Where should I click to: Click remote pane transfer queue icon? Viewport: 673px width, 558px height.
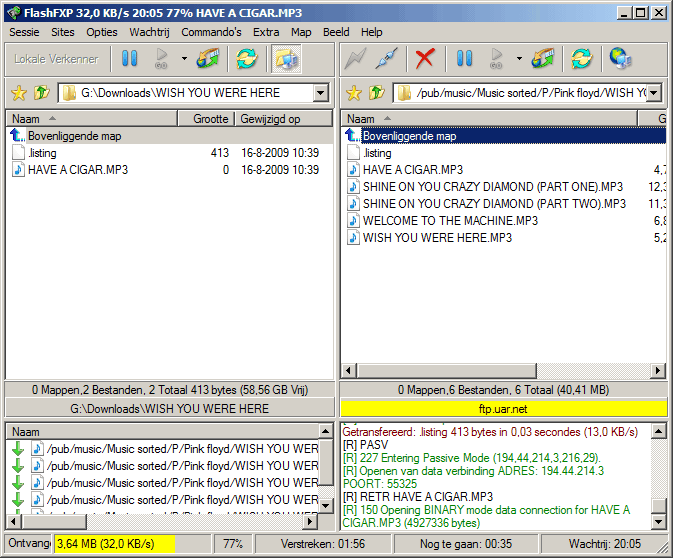[x=543, y=58]
